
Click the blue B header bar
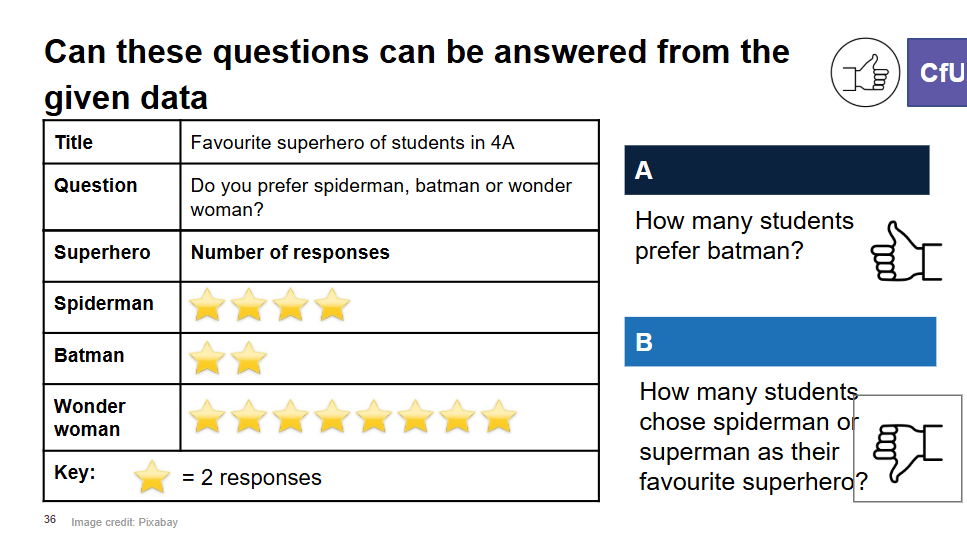[780, 342]
